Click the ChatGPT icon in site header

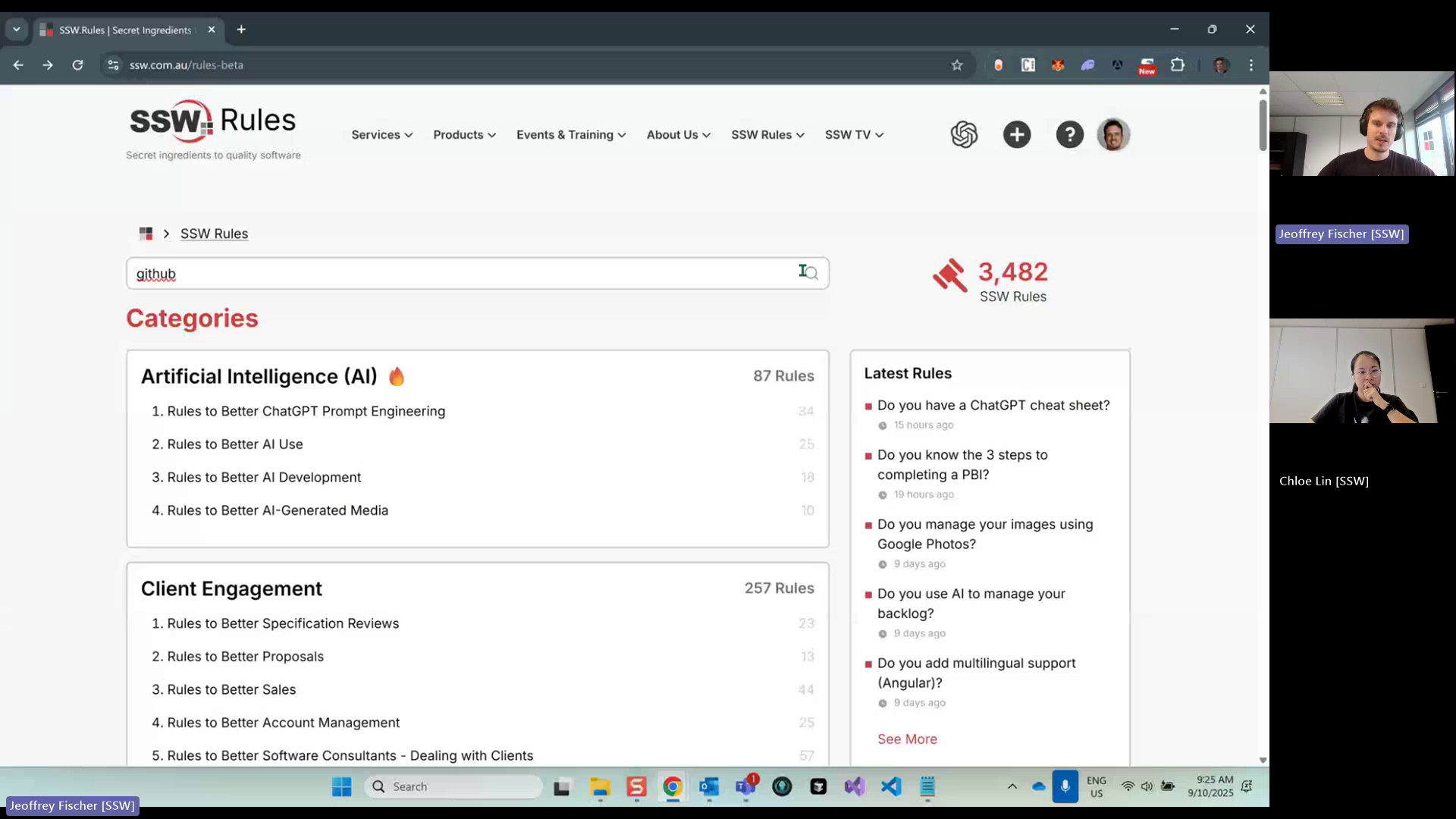(x=964, y=135)
